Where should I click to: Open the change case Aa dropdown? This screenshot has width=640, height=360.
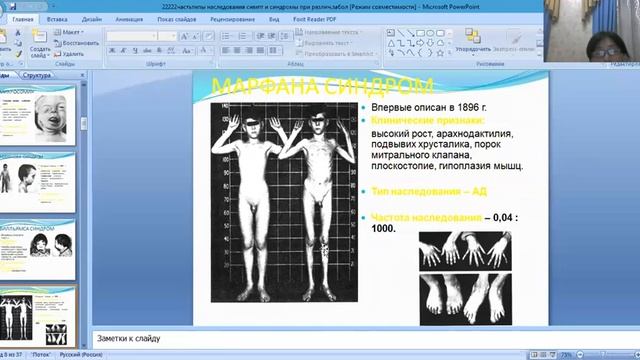pos(187,51)
